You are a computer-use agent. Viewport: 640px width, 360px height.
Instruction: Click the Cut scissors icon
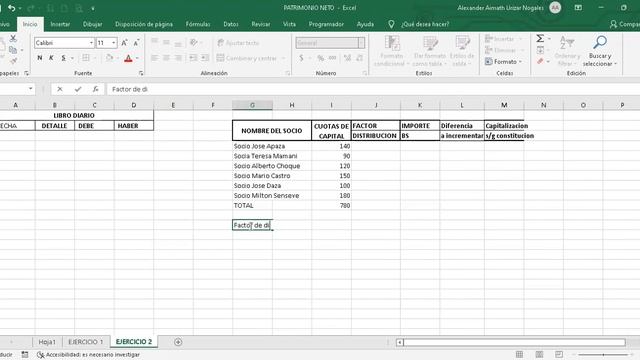pos(13,38)
